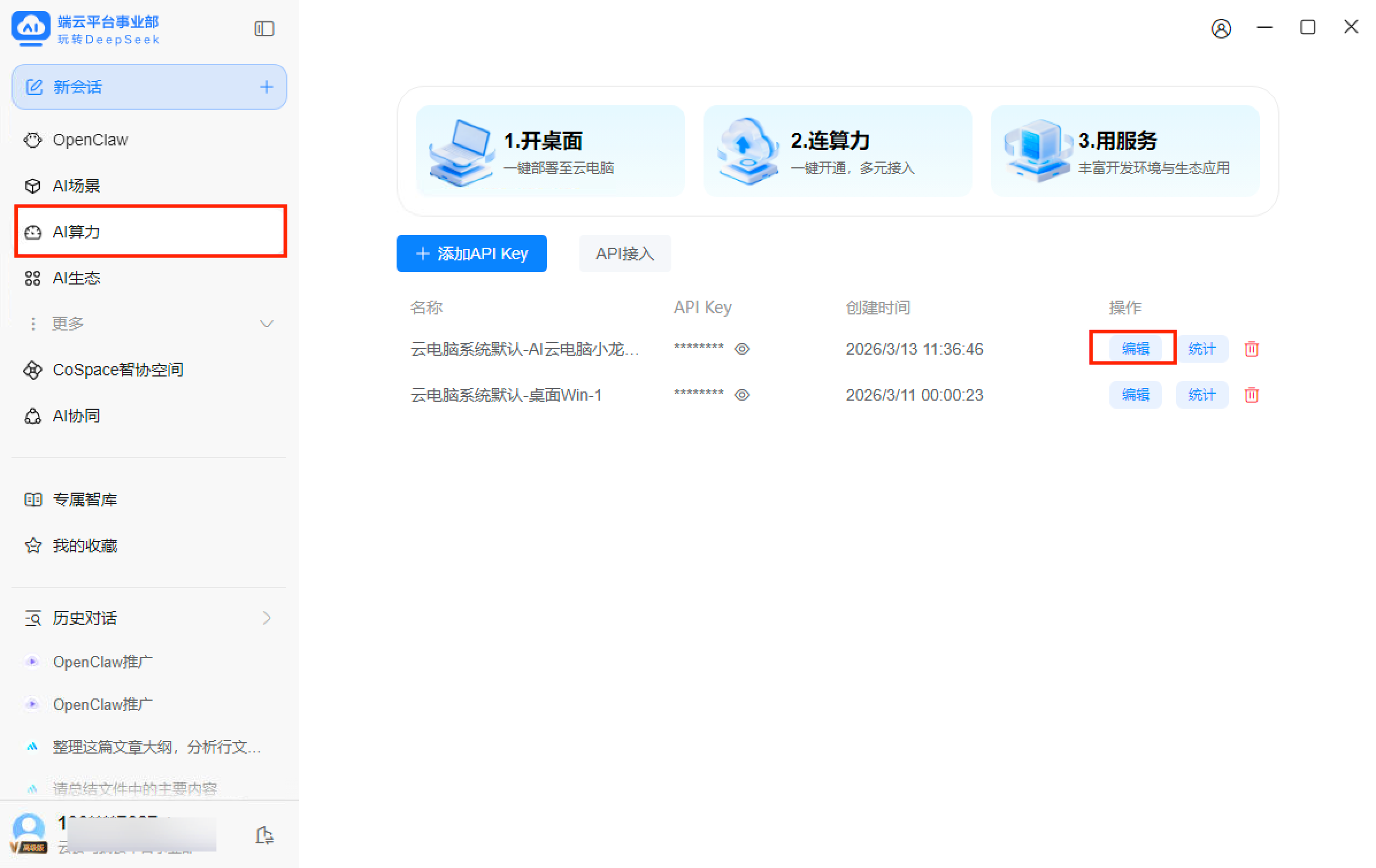Delete the 桌面Win-1 API key
This screenshot has width=1376, height=868.
(x=1251, y=395)
